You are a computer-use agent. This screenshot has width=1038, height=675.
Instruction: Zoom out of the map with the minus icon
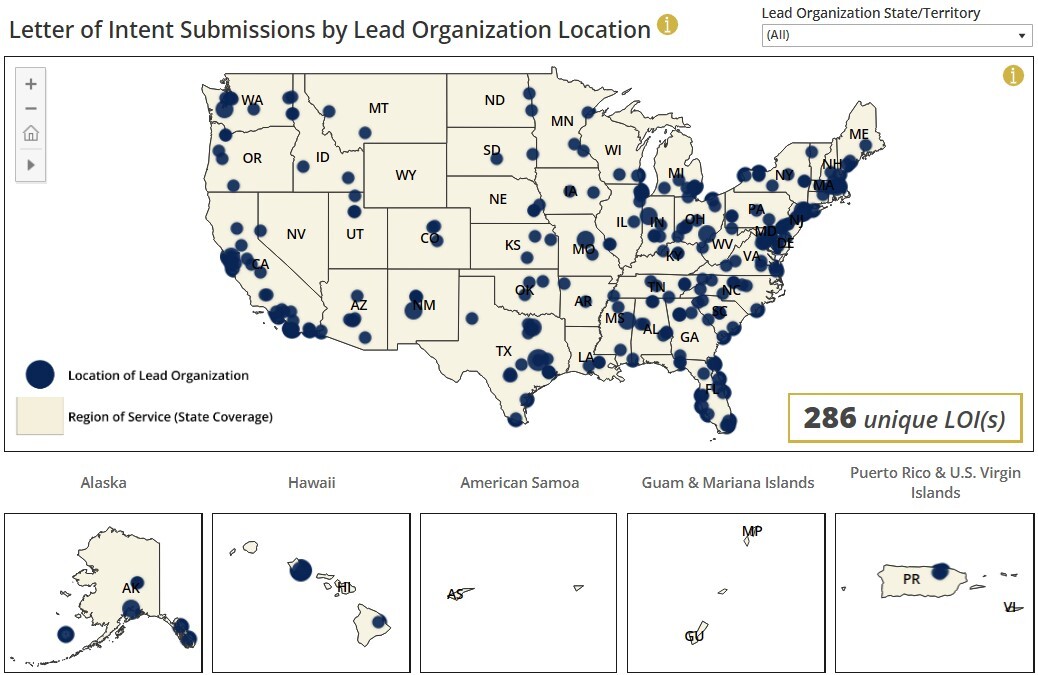pos(30,108)
